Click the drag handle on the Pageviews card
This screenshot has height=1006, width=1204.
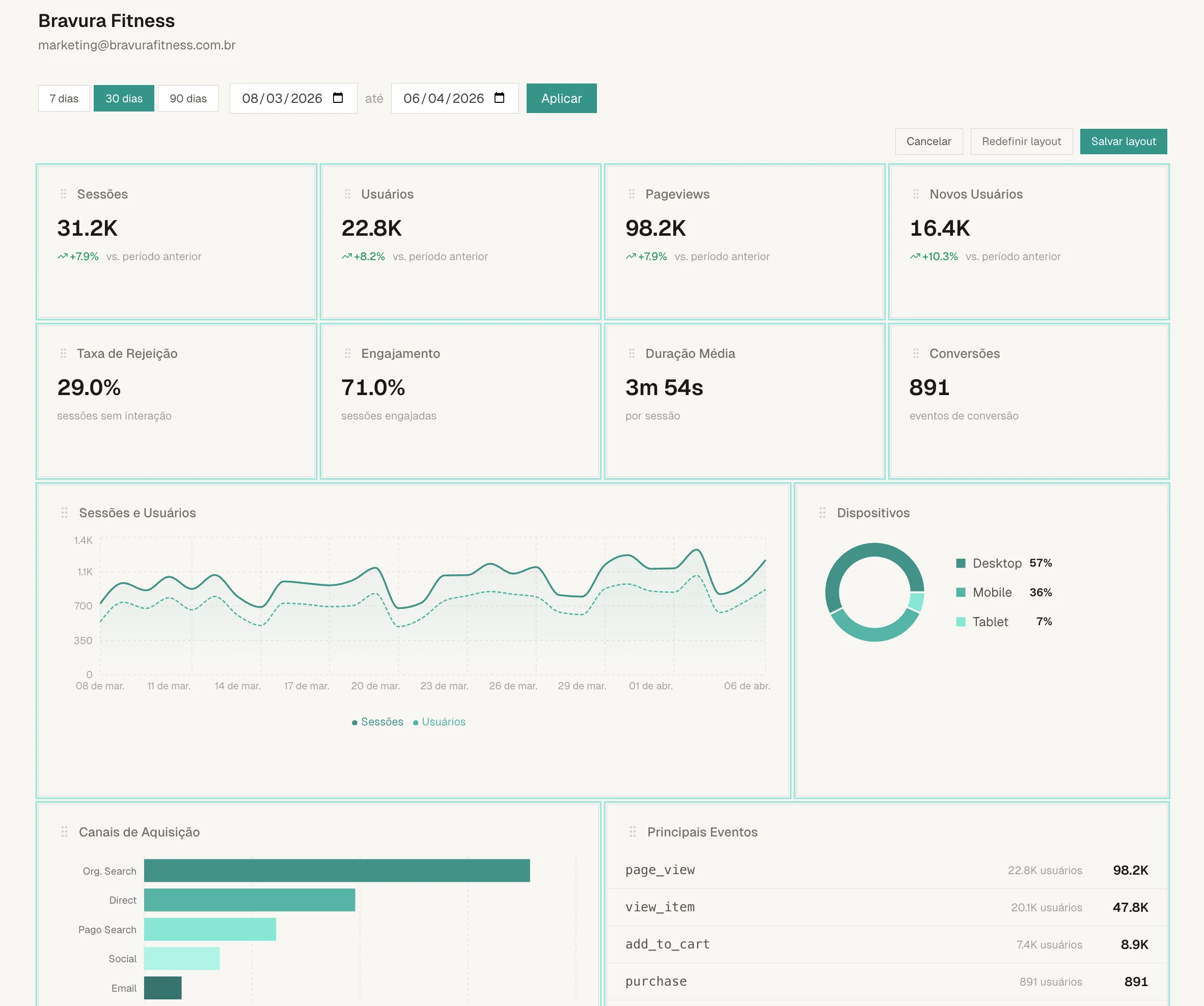coord(632,194)
